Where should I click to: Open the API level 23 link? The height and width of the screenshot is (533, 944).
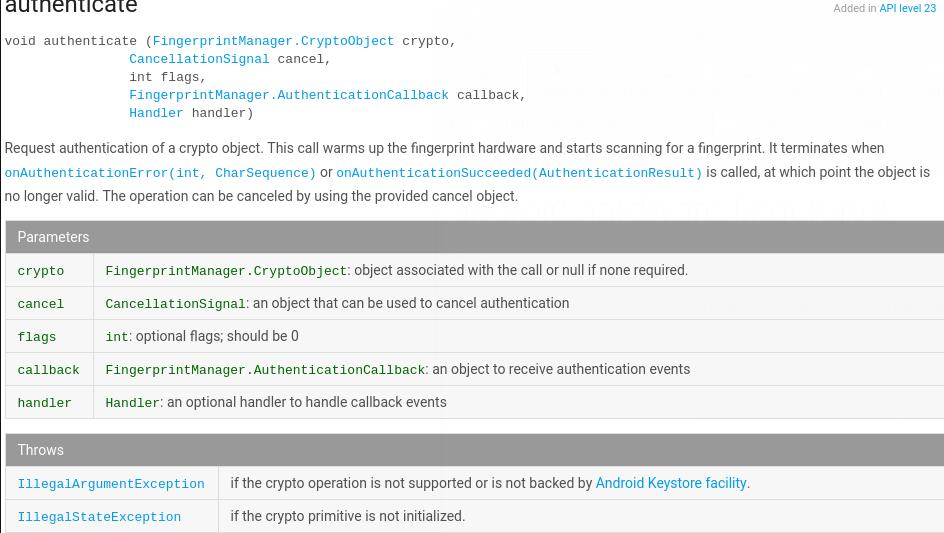[907, 8]
